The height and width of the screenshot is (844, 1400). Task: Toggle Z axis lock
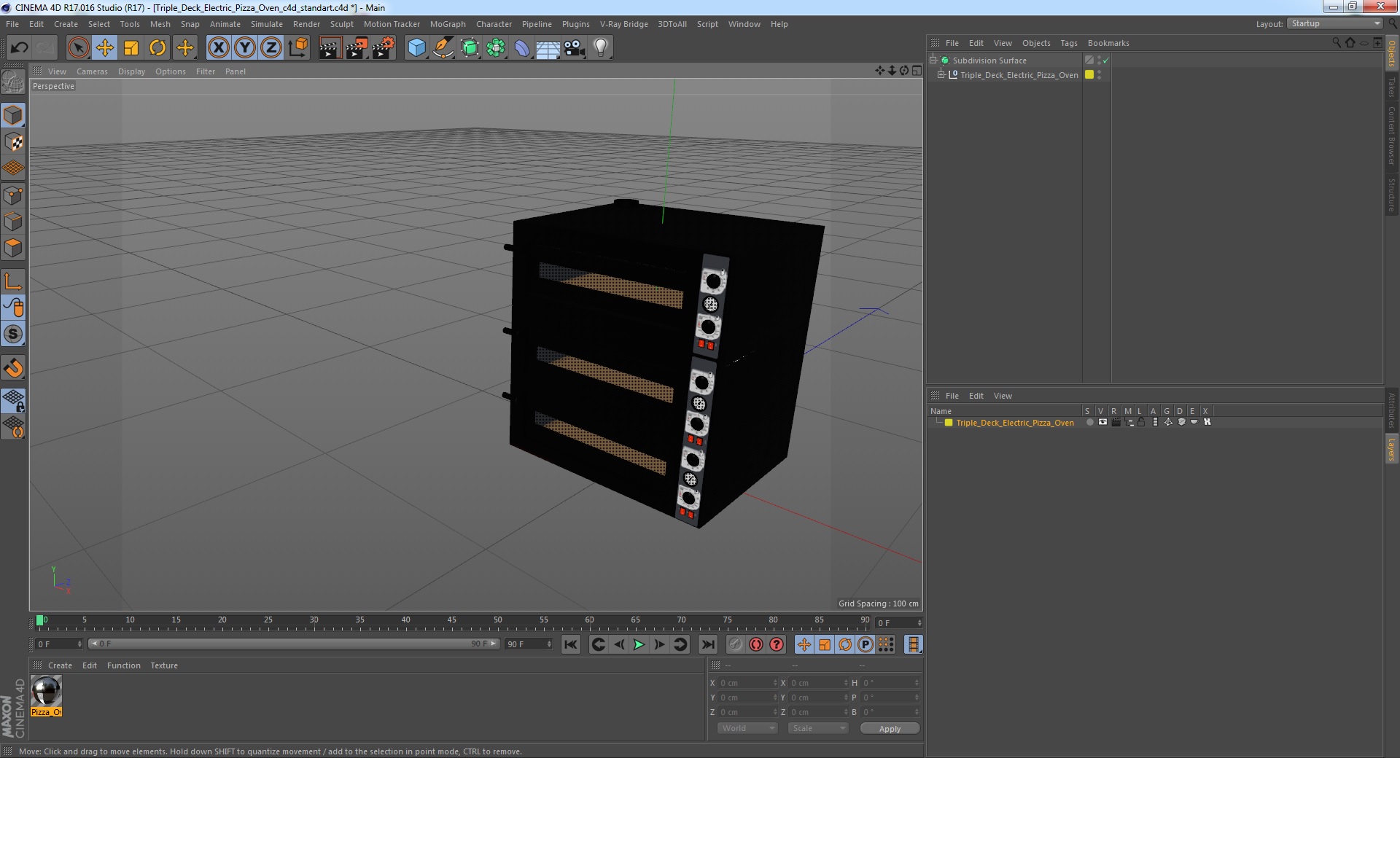click(x=271, y=48)
